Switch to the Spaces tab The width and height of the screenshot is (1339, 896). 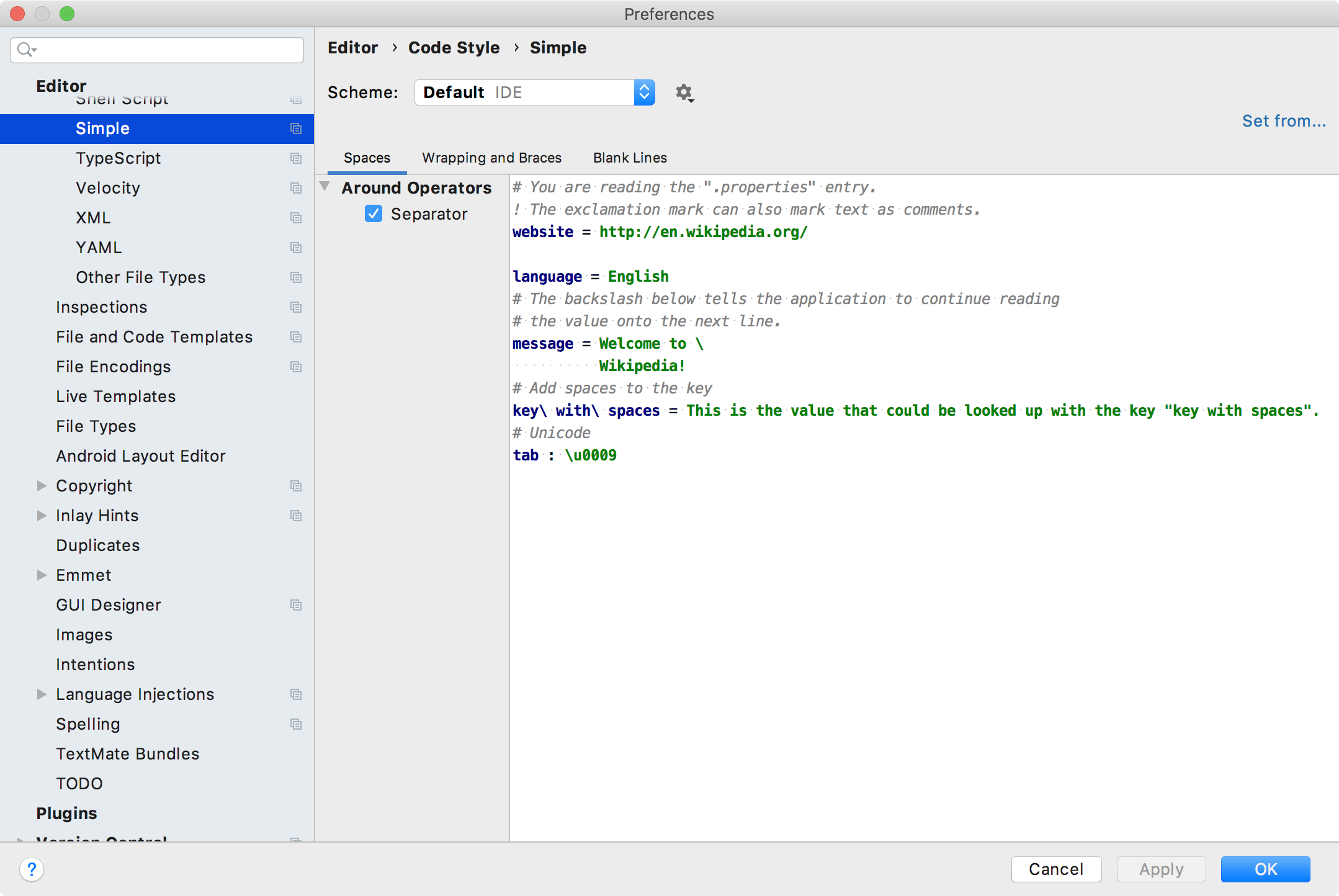[x=367, y=158]
